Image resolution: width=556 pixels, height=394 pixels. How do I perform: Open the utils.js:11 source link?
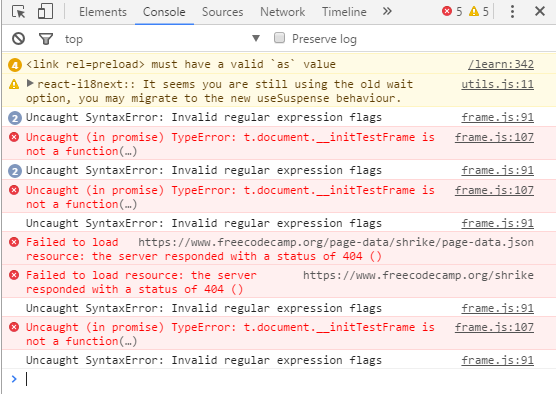coord(497,84)
